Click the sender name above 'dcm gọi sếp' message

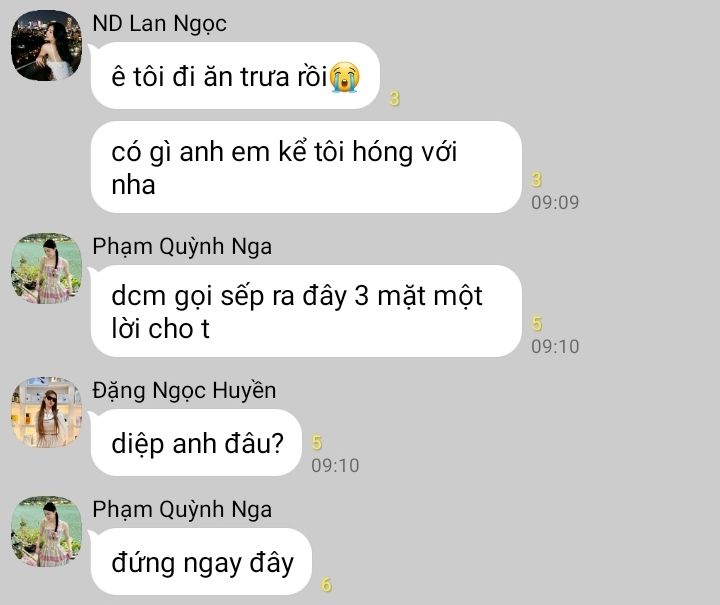pos(182,246)
